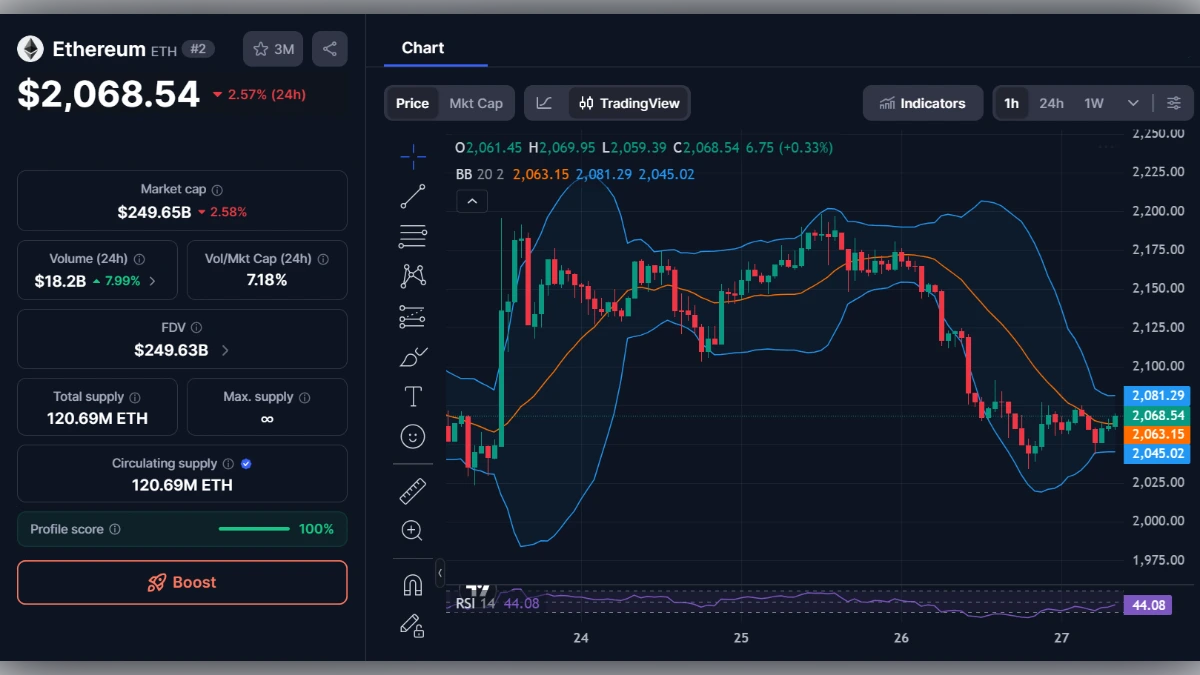Click the Boost button

coord(181,582)
